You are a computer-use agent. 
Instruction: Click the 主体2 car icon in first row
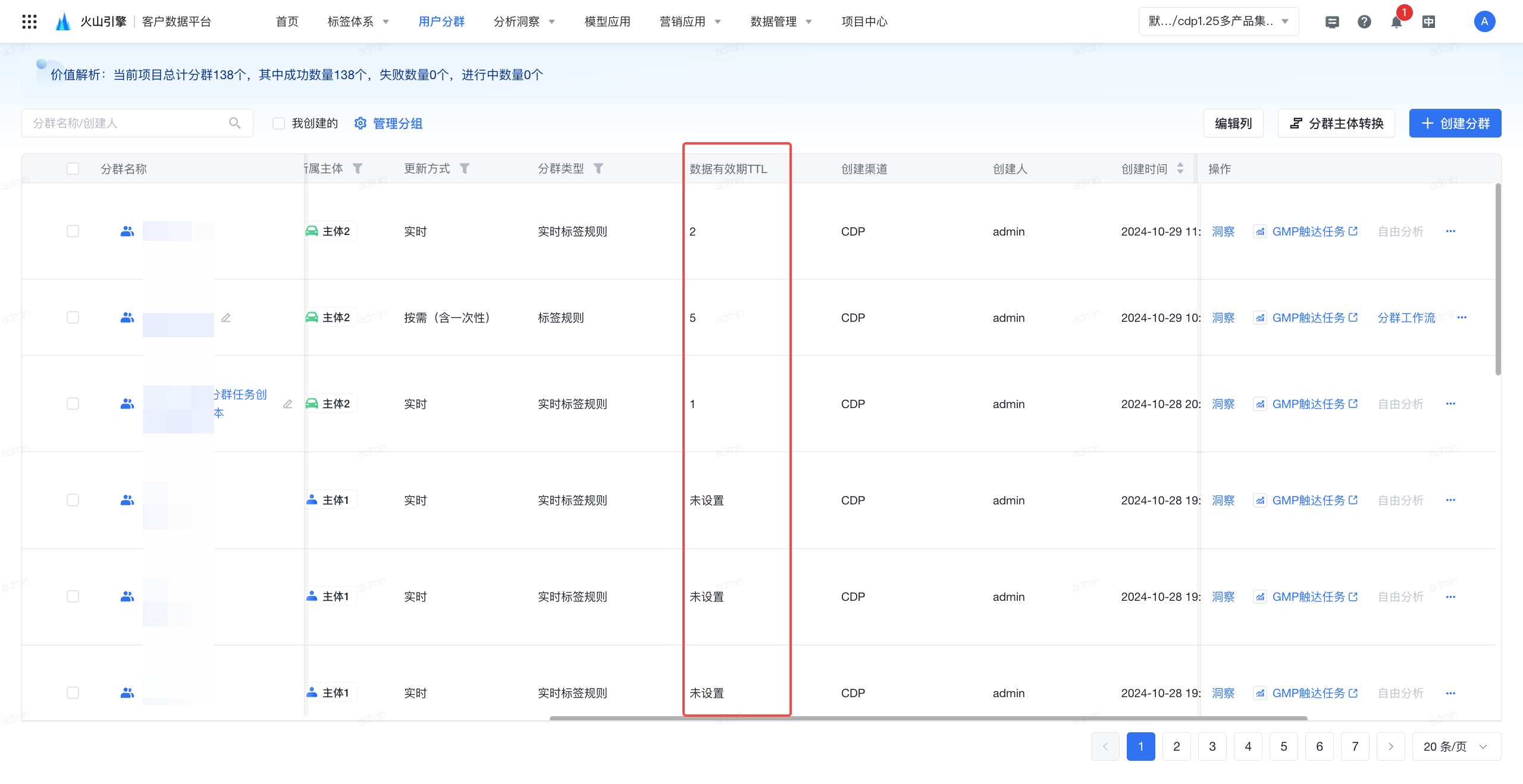click(x=312, y=231)
